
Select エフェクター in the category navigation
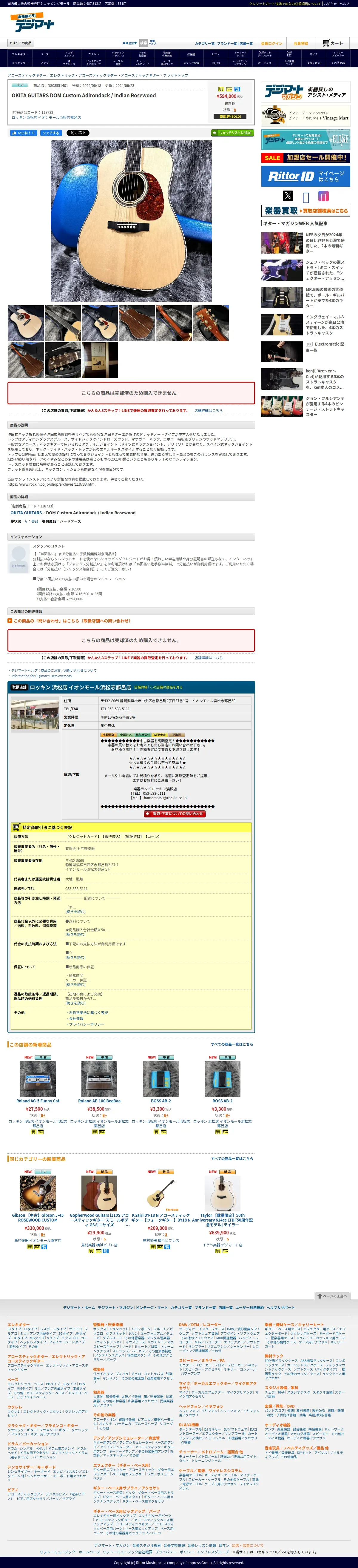20,63
